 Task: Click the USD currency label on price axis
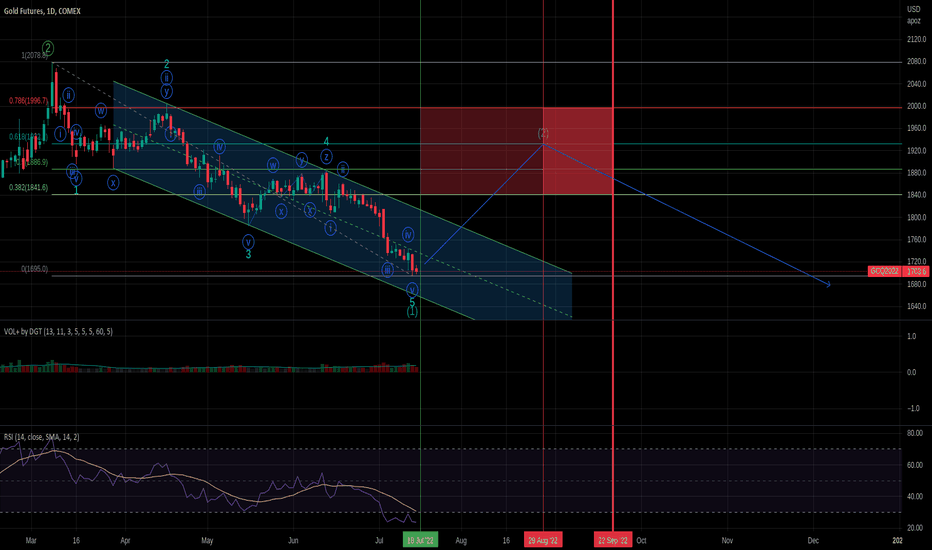tap(914, 9)
